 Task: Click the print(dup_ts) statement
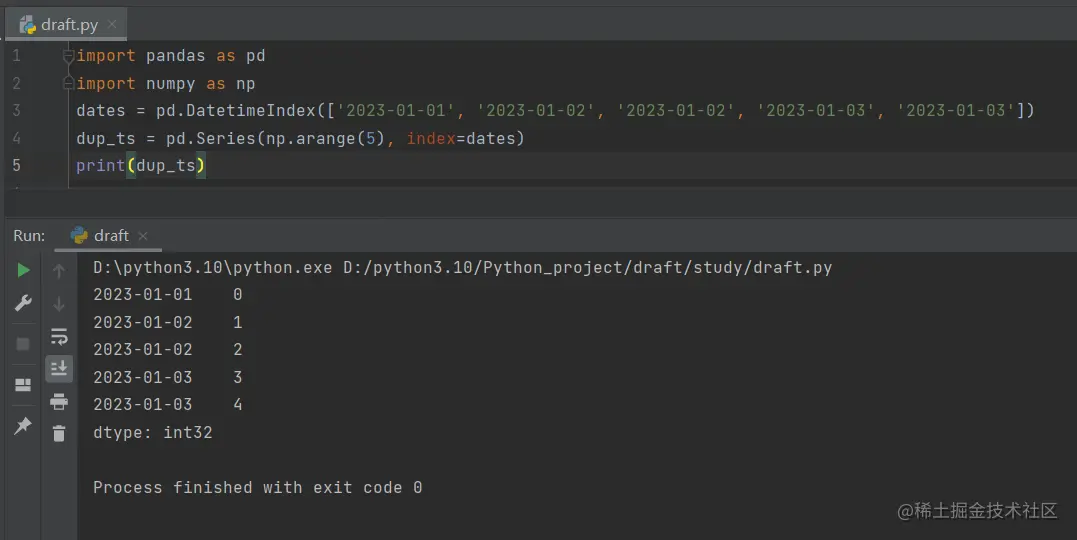pos(141,166)
